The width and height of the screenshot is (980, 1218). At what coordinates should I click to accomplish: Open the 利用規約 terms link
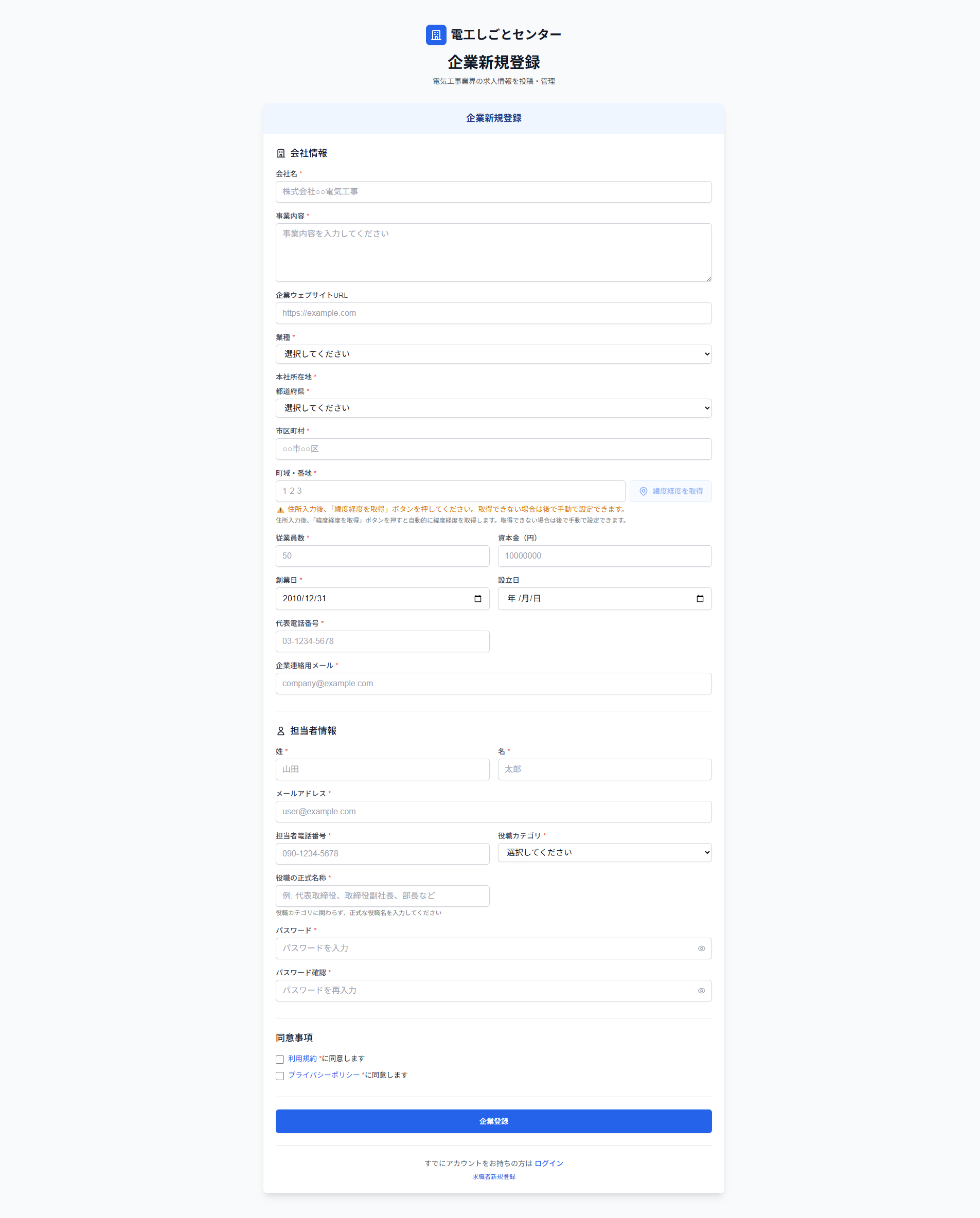tap(302, 1059)
